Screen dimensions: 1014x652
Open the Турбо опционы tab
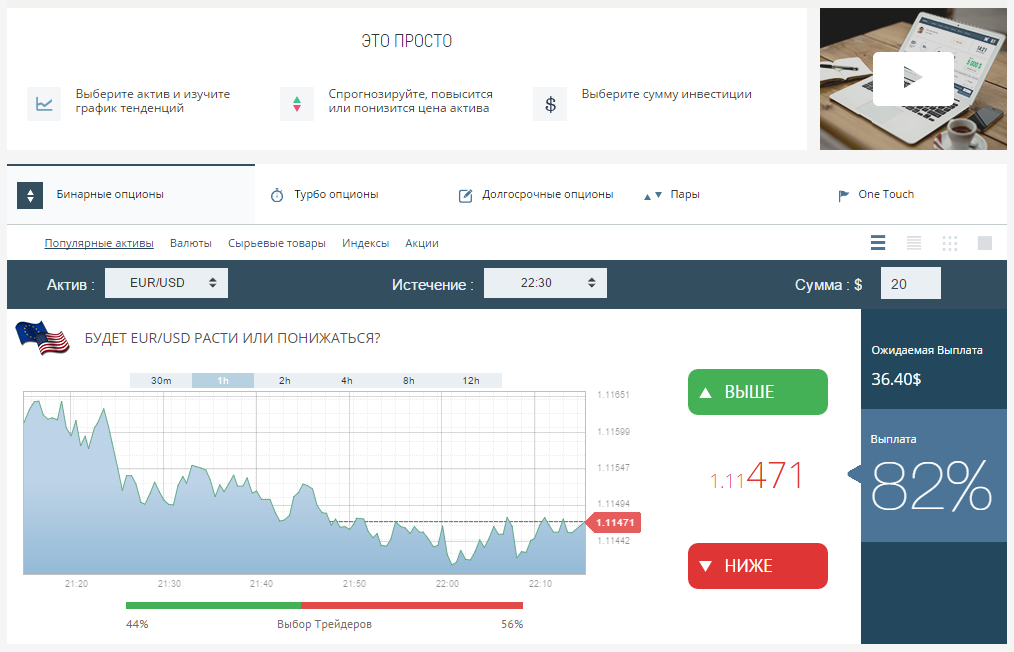325,195
